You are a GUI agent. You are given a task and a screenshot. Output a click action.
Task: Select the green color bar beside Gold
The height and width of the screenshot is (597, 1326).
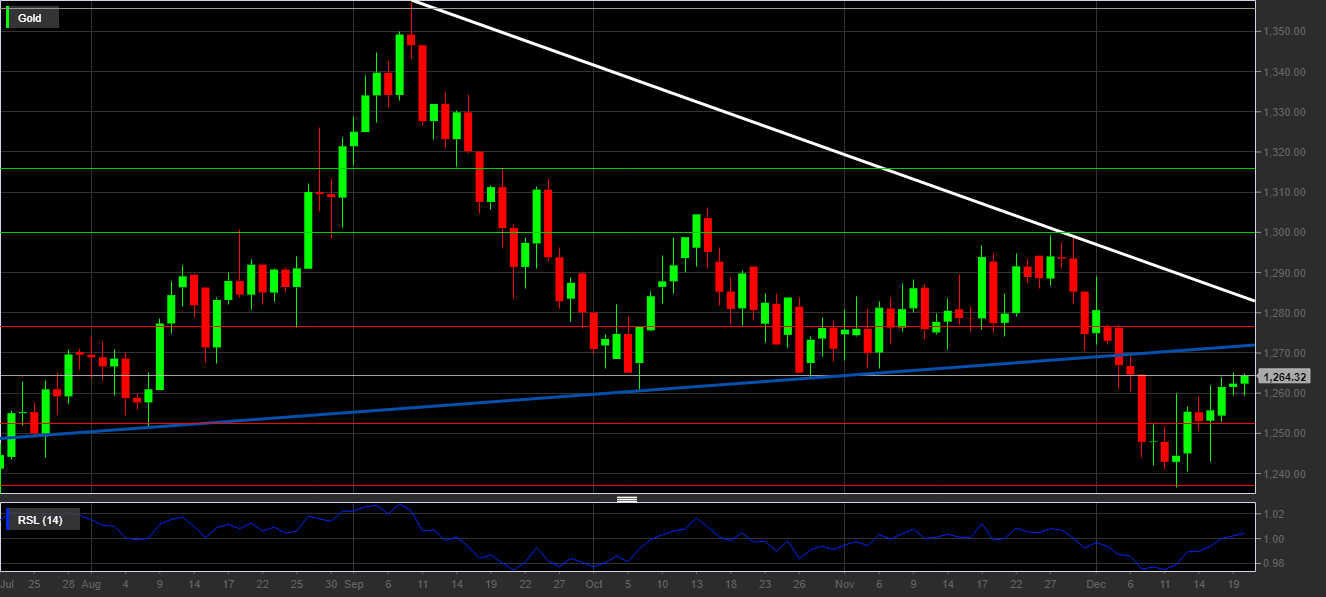(x=9, y=18)
